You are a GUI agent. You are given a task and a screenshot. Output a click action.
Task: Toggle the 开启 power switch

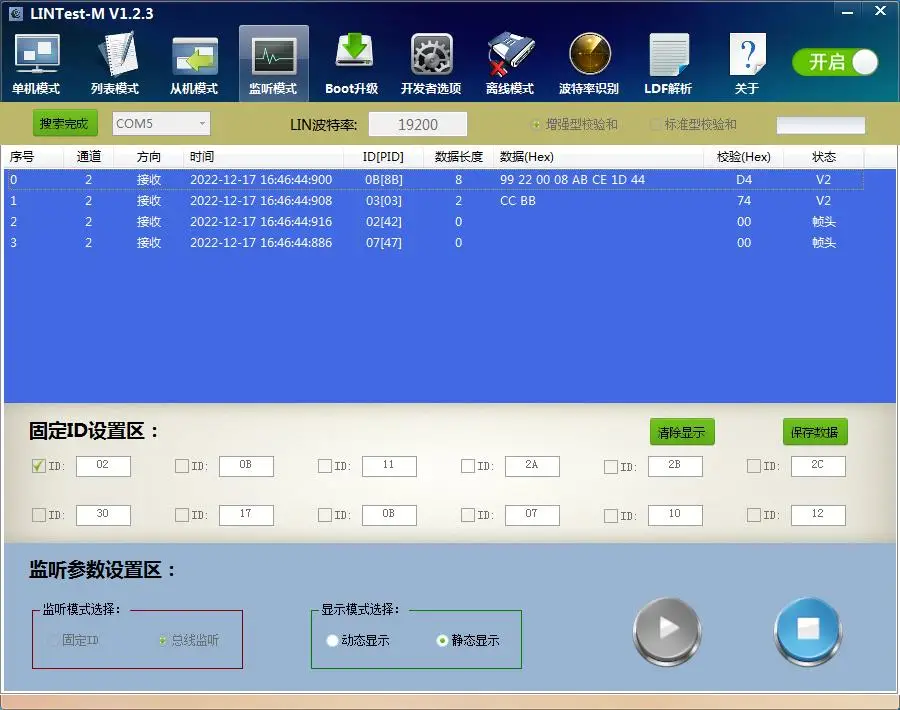point(835,62)
